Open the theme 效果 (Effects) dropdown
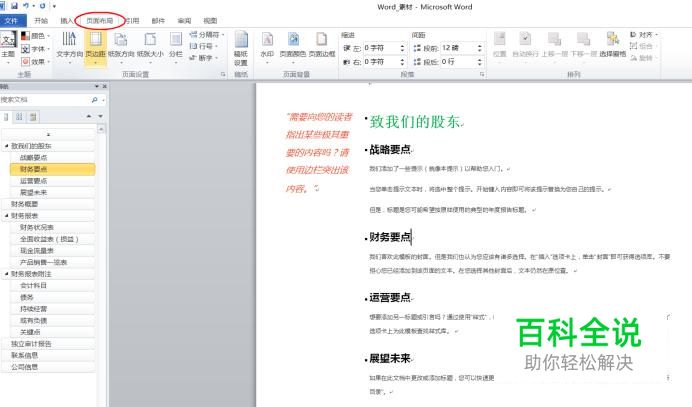 36,61
